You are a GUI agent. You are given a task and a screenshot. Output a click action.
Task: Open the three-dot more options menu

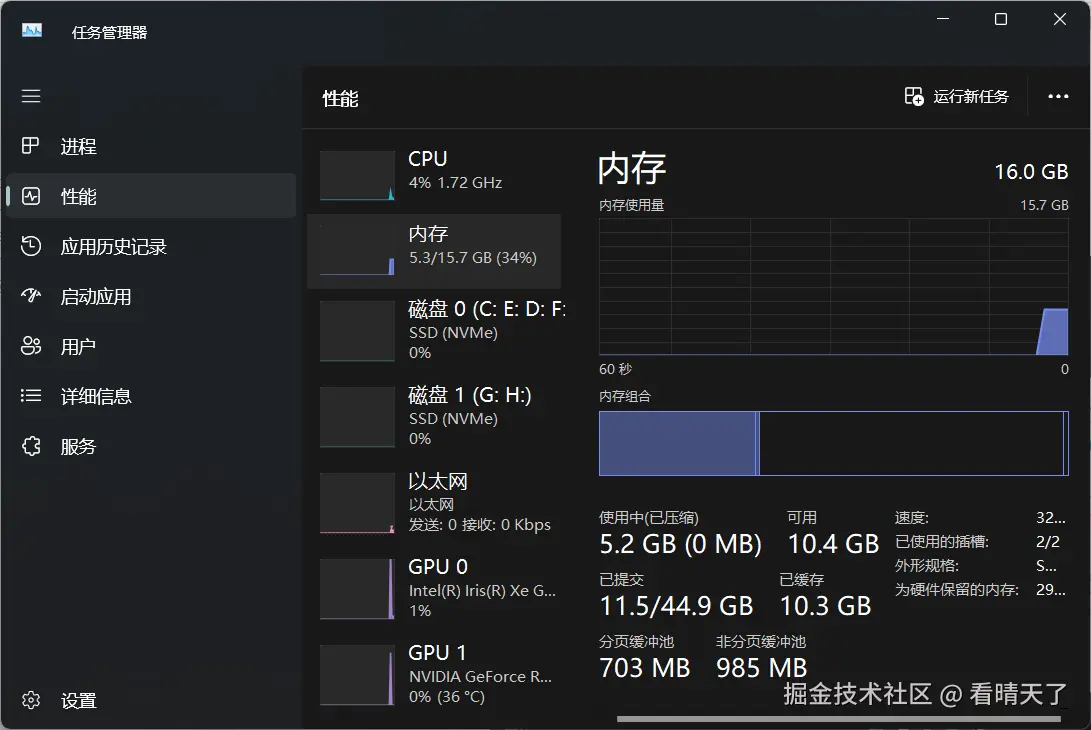pos(1058,97)
